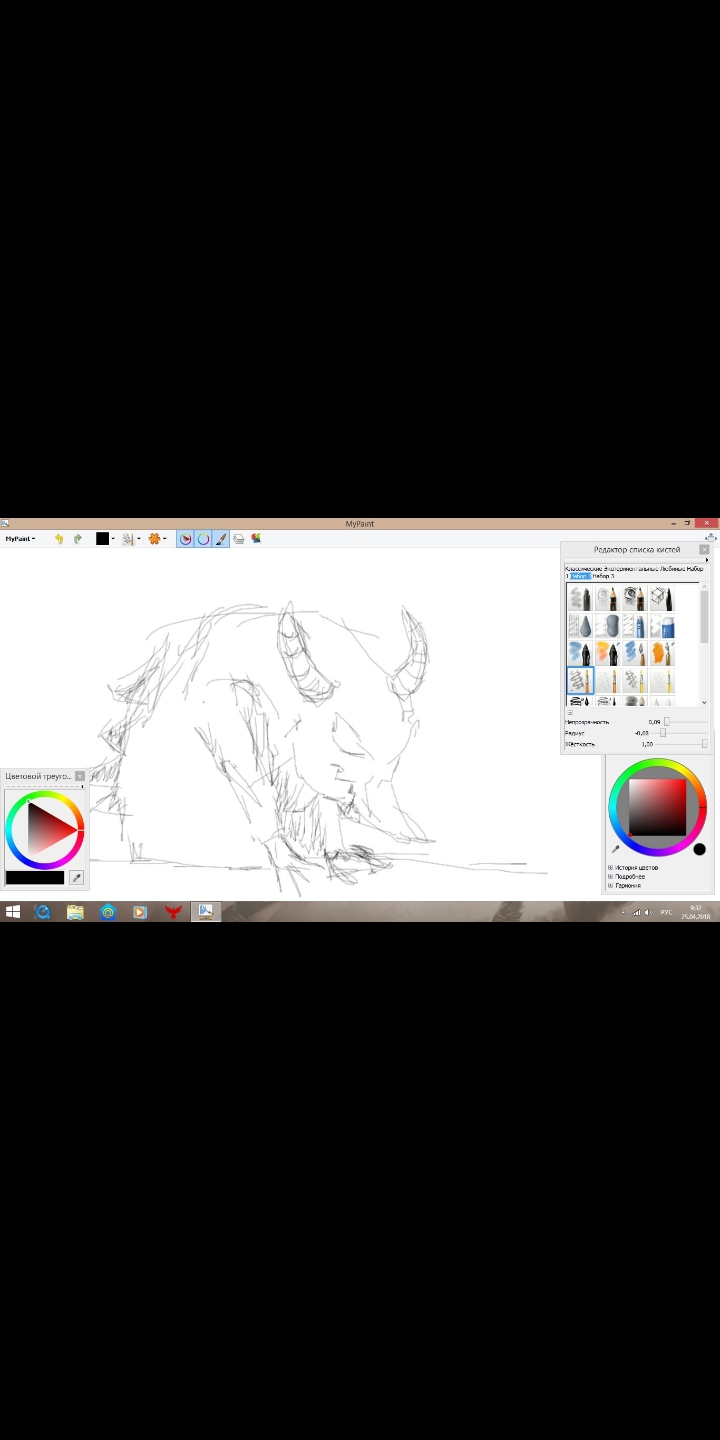The height and width of the screenshot is (1440, 720).
Task: Pick the pencil with rose sketch brush
Action: point(608,598)
